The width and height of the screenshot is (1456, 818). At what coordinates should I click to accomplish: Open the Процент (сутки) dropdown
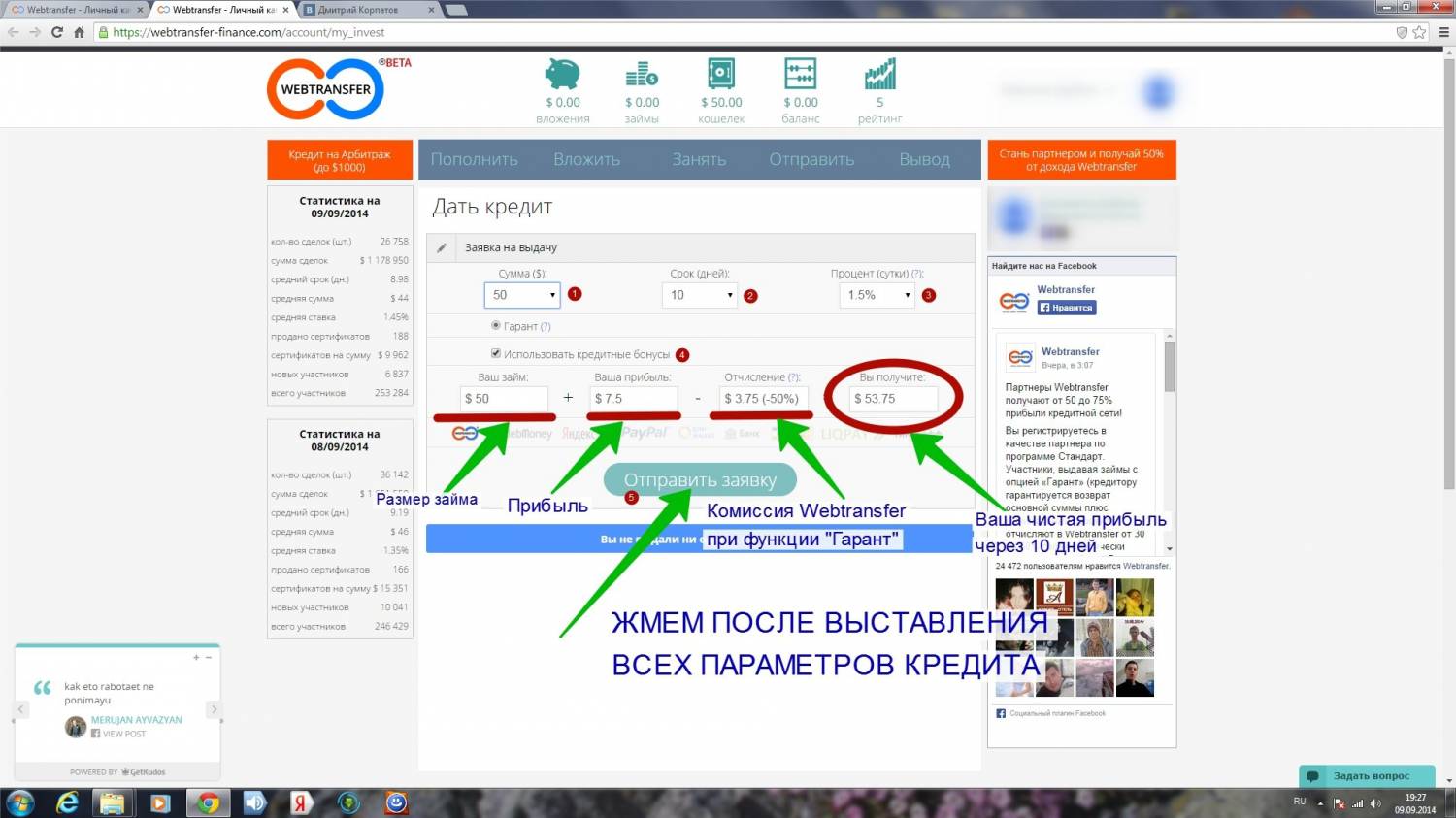877,295
